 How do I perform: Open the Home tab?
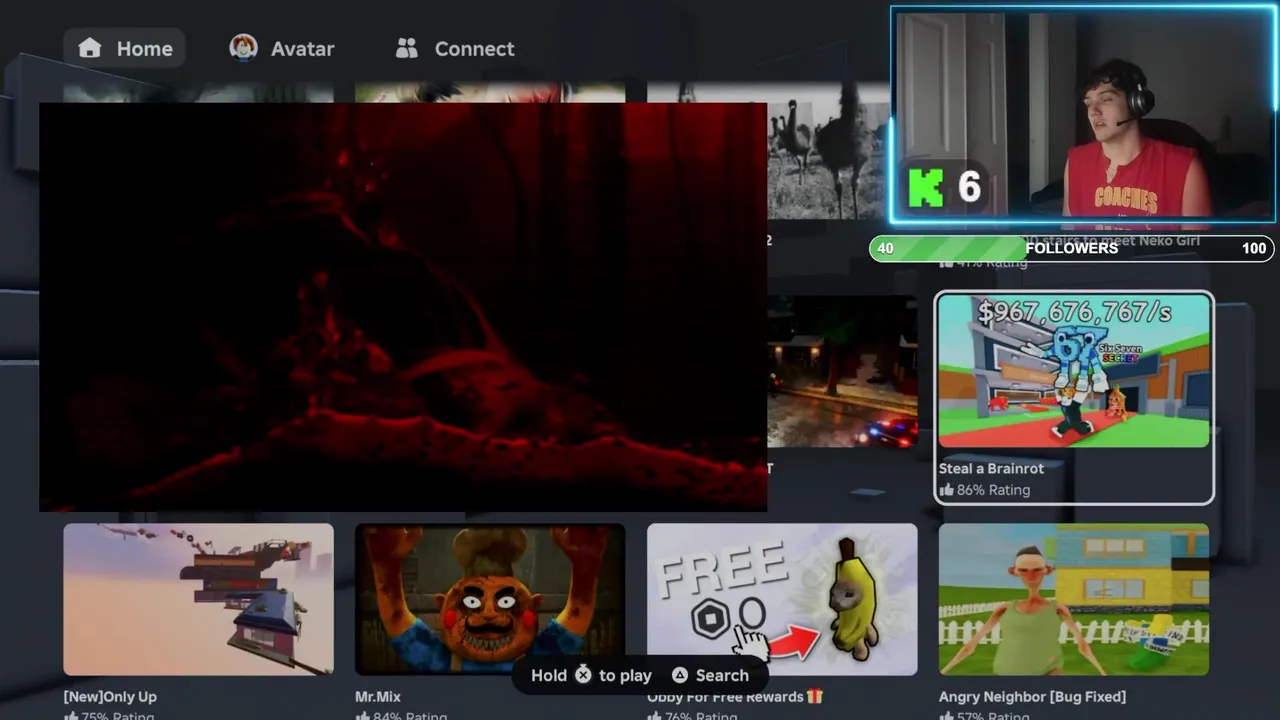pos(125,48)
